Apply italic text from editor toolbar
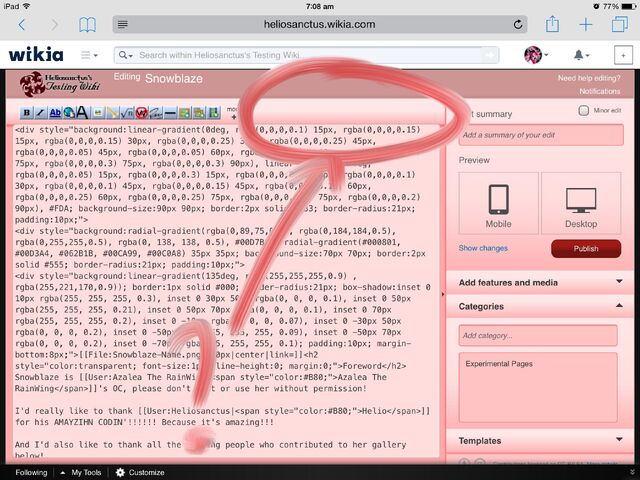 pos(41,113)
